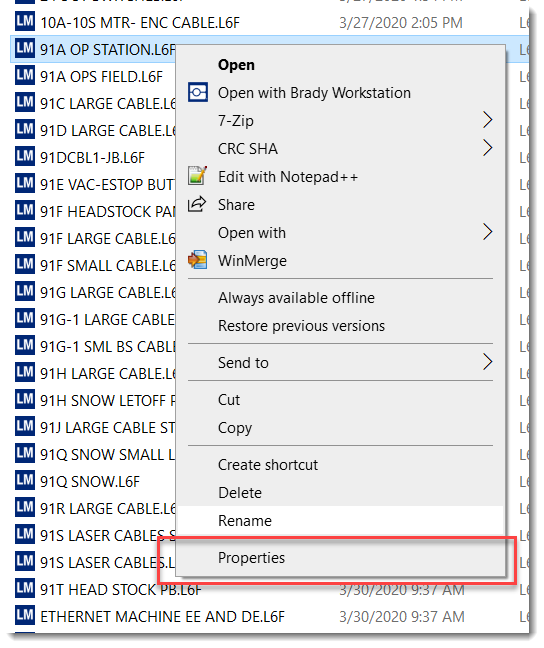Click LM icon of 91R LARGE CABLE file
Viewport: 544px width, 648px height.
(x=24, y=507)
